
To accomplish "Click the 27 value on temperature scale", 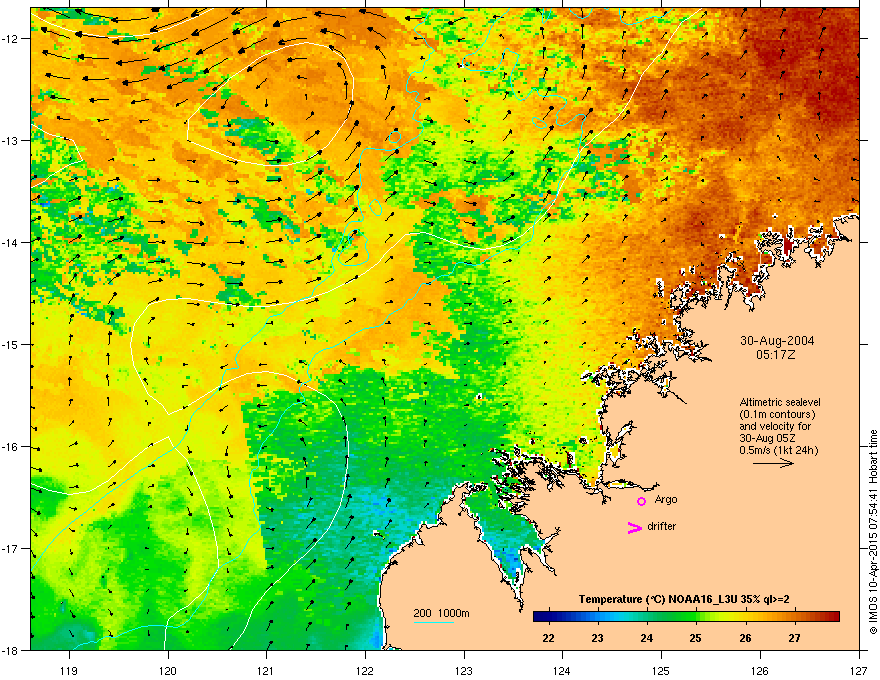I will [794, 638].
